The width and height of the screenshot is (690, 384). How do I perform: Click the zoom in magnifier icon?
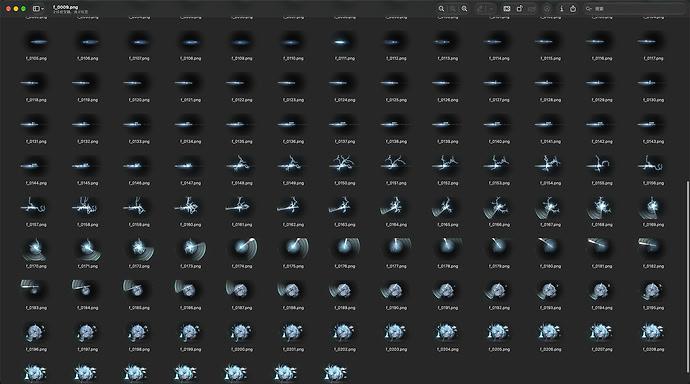464,8
